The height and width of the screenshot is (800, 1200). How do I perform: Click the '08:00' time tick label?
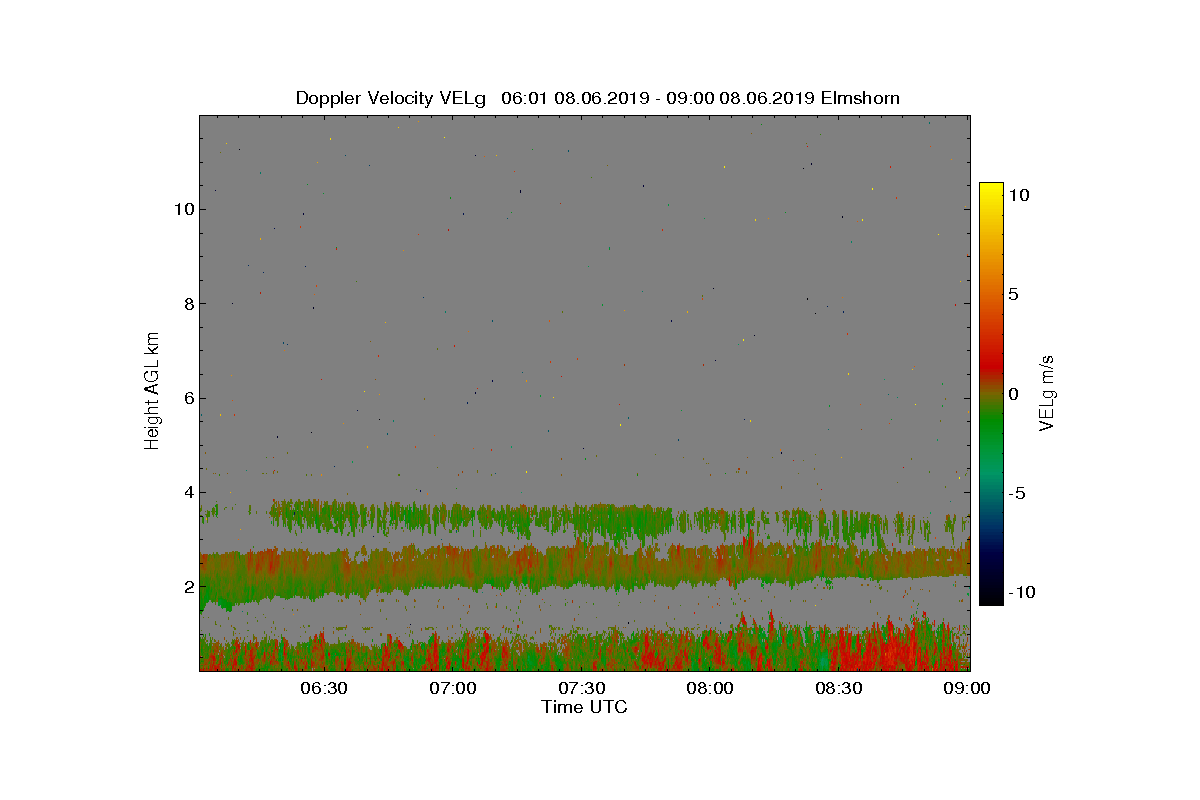711,688
